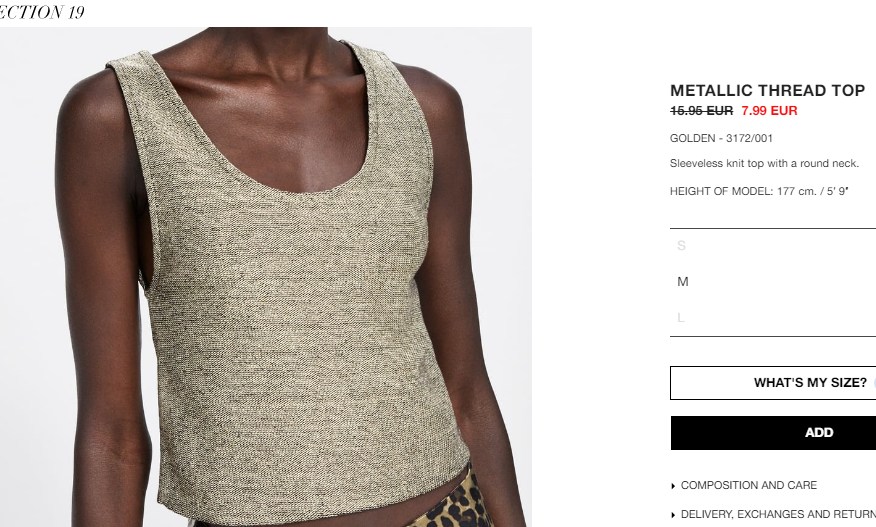Enlarge the metallic top product photo

point(266,277)
